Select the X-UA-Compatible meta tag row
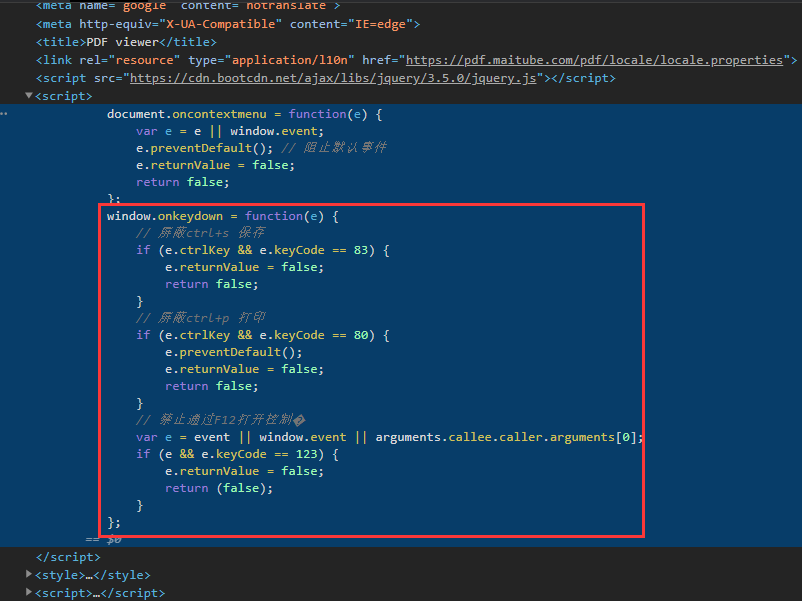This screenshot has height=601, width=802. (228, 24)
